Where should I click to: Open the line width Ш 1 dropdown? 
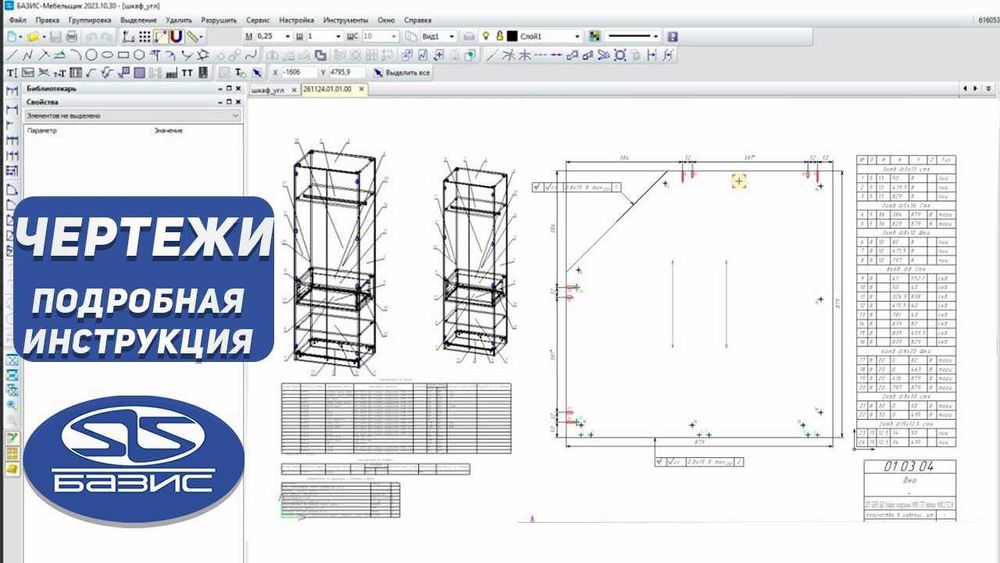coord(338,36)
